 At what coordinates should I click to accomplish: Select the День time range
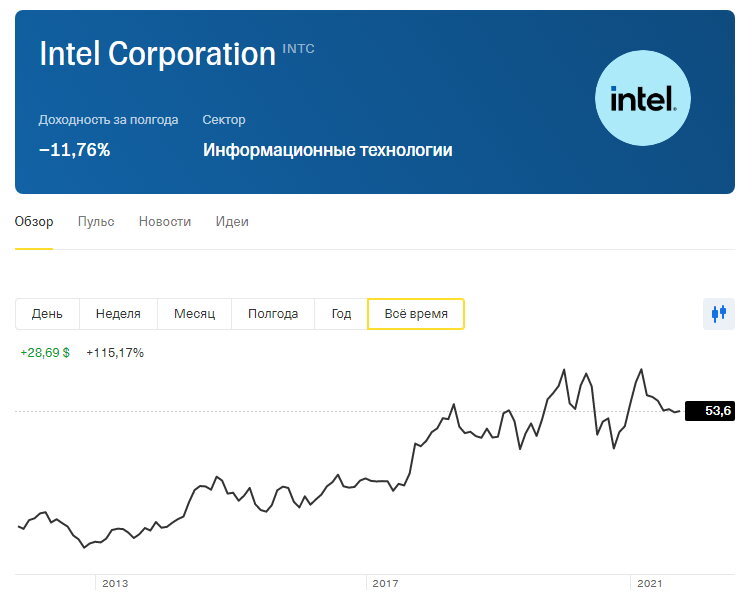coord(47,314)
